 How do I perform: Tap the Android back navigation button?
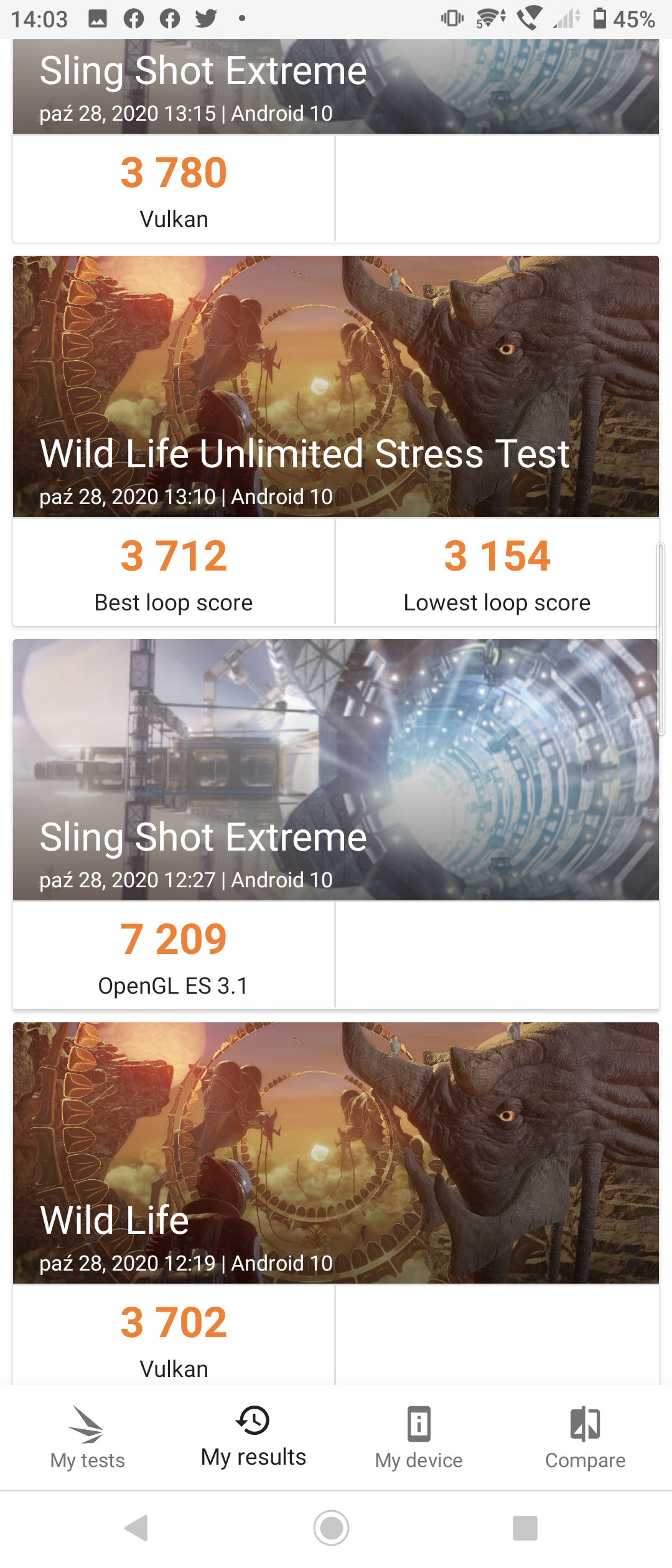[x=137, y=1528]
